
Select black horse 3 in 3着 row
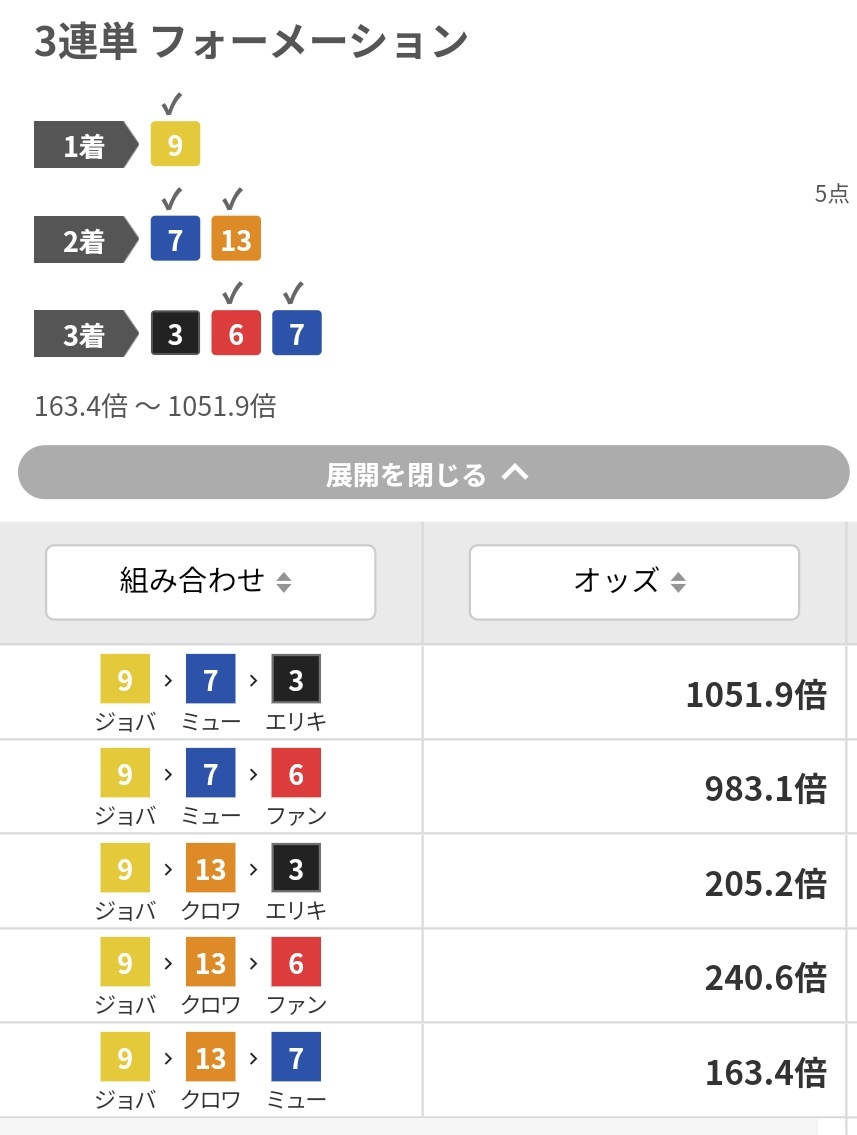click(175, 333)
